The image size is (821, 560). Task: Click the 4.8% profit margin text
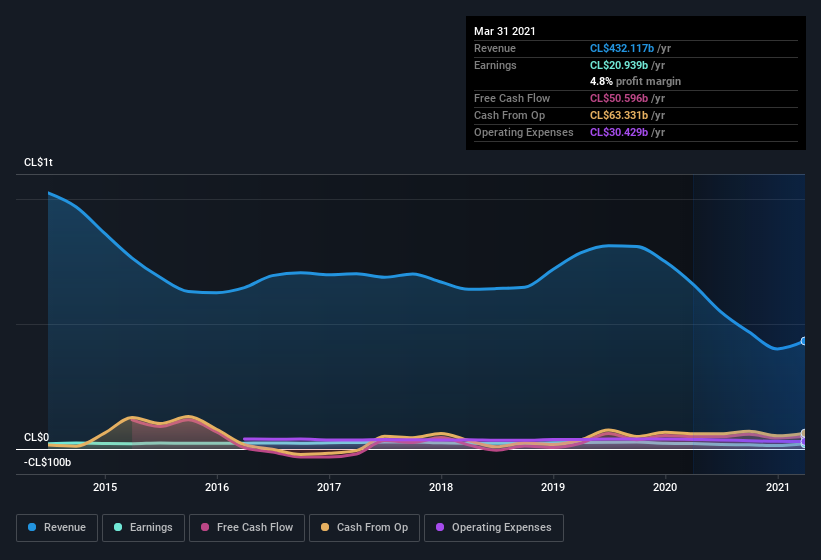[x=636, y=81]
